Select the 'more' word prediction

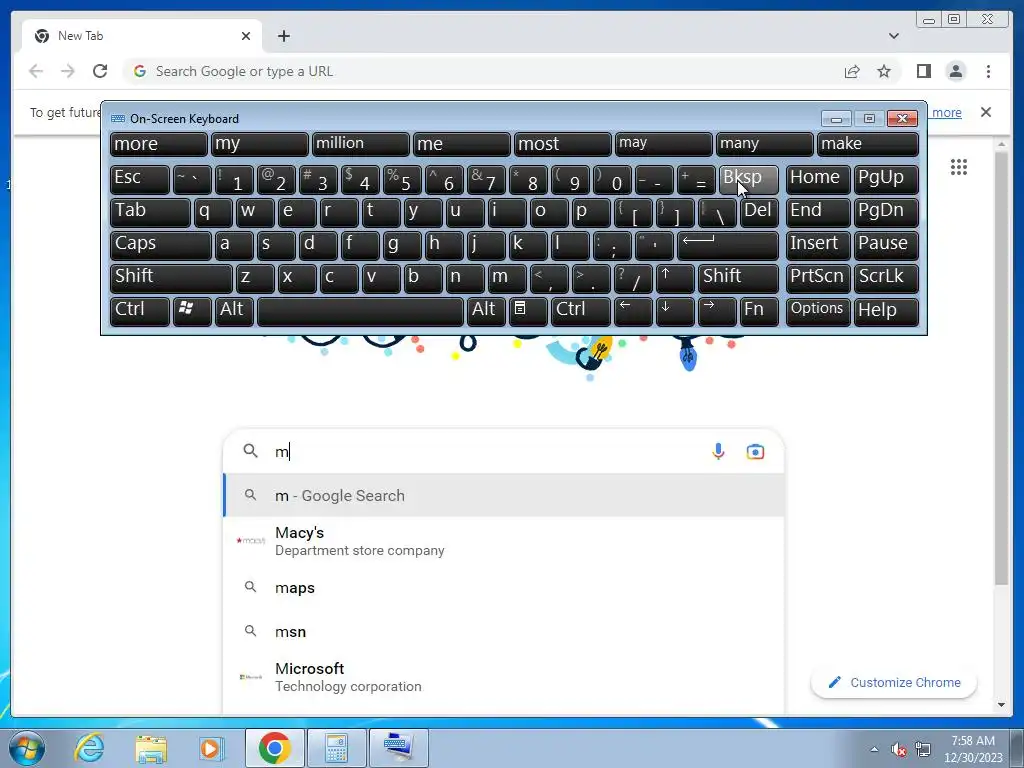159,144
